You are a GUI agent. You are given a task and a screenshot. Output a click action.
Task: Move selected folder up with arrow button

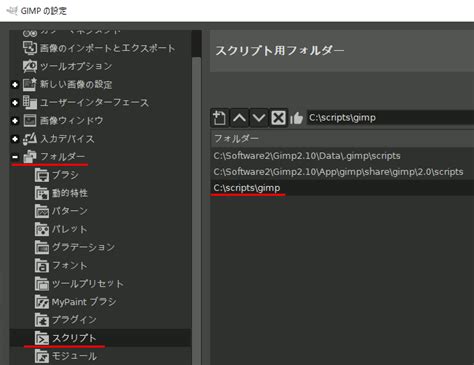(239, 118)
